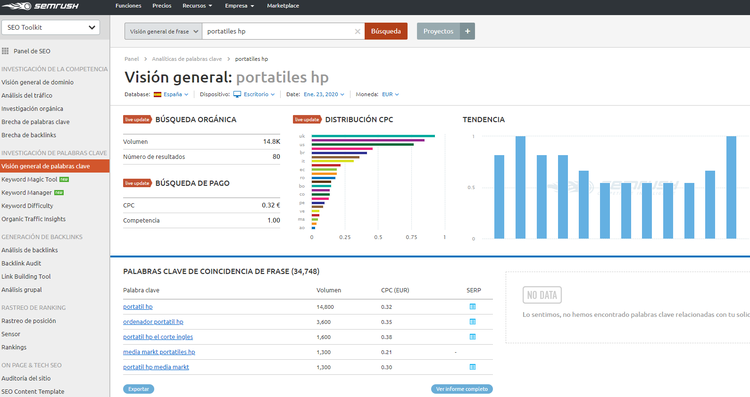Open SERP snapshot for portatil hp
The width and height of the screenshot is (750, 397).
473,307
